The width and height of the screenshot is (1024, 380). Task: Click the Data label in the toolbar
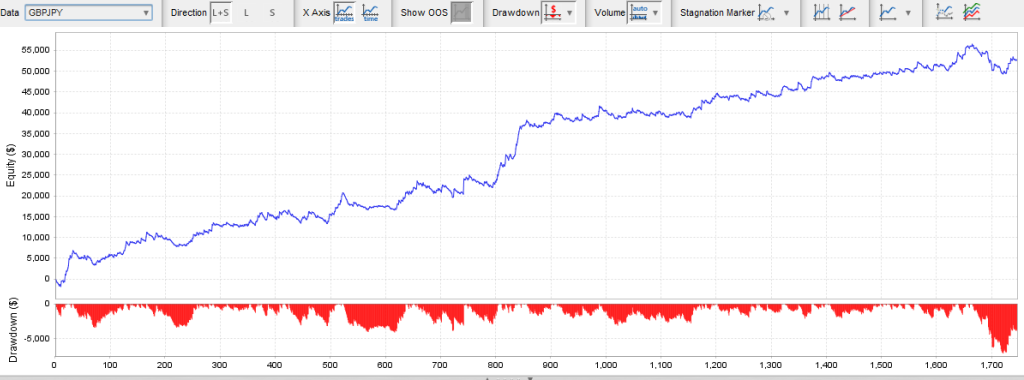point(10,12)
